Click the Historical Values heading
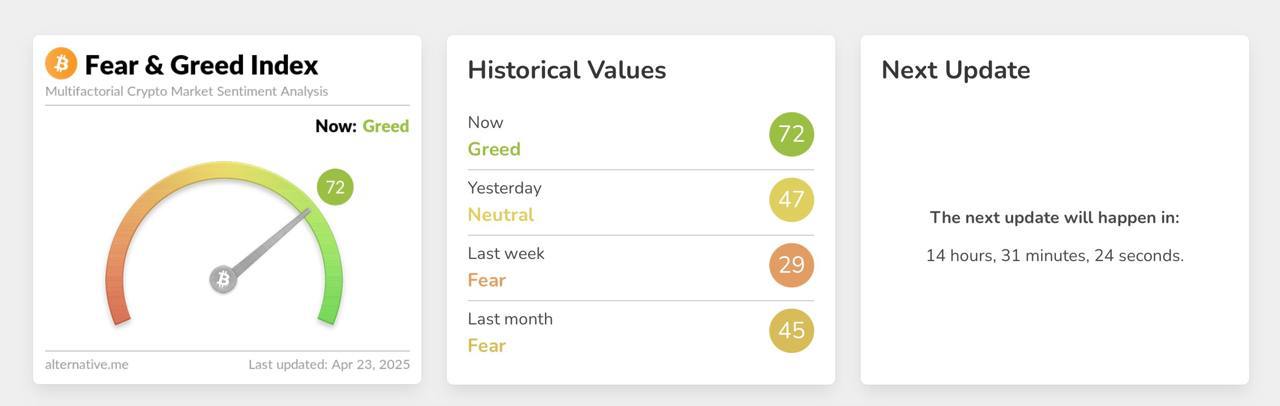Viewport: 1280px width, 406px height. (x=567, y=70)
